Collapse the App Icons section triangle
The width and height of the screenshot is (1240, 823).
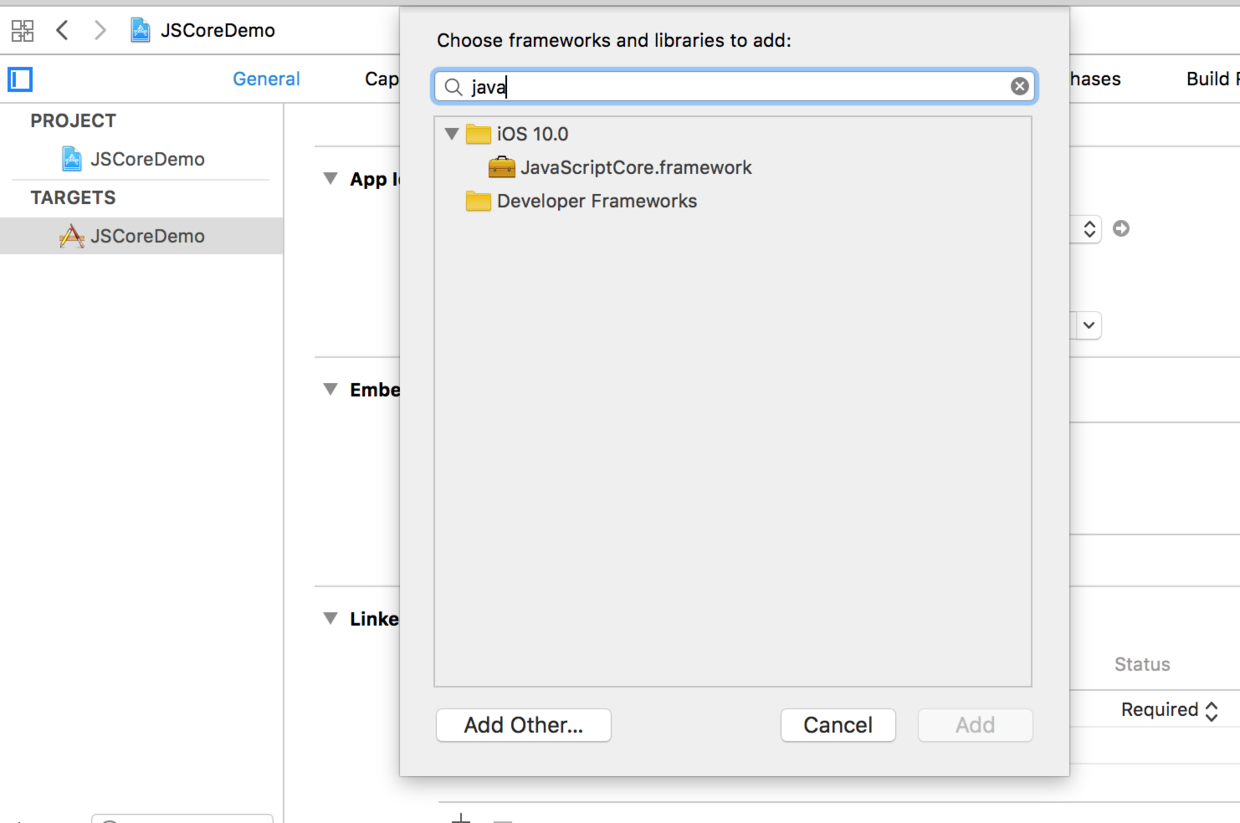point(330,179)
